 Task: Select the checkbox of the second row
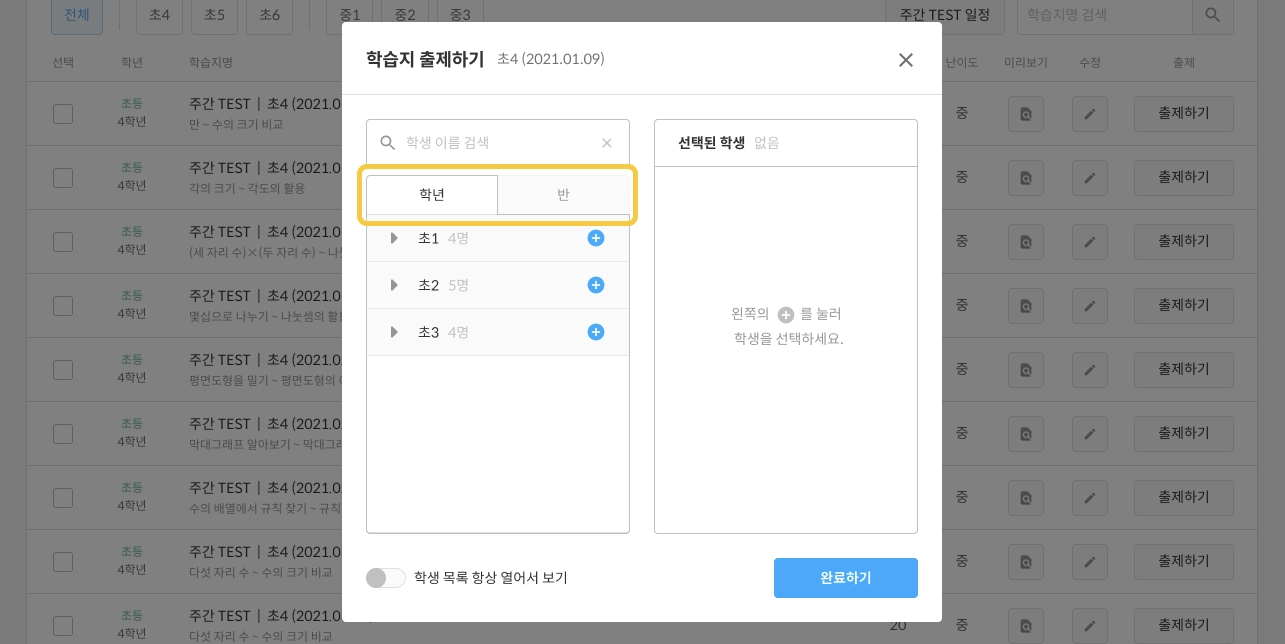tap(63, 178)
